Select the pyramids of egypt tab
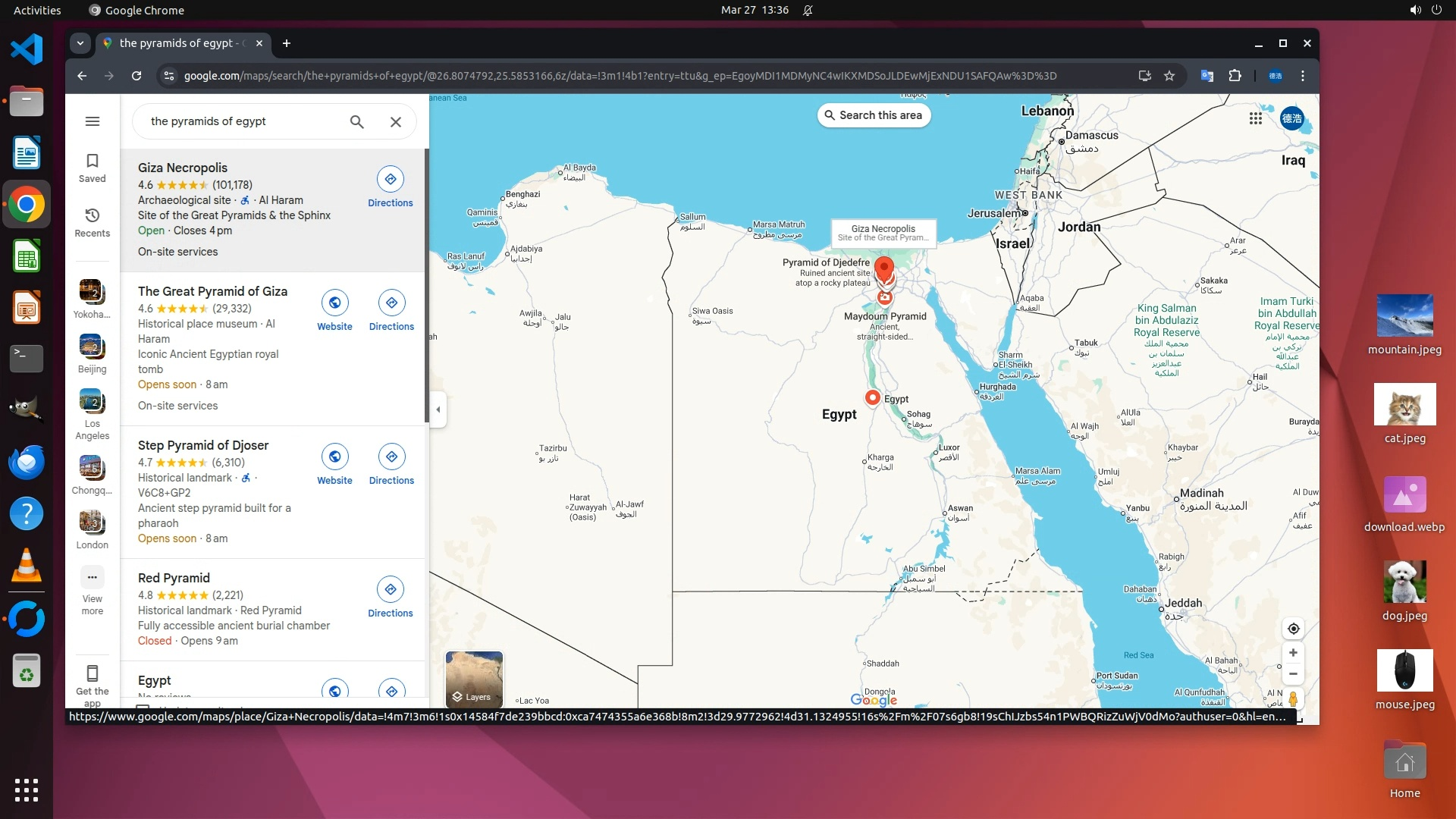Viewport: 1456px width, 819px height. (x=178, y=43)
